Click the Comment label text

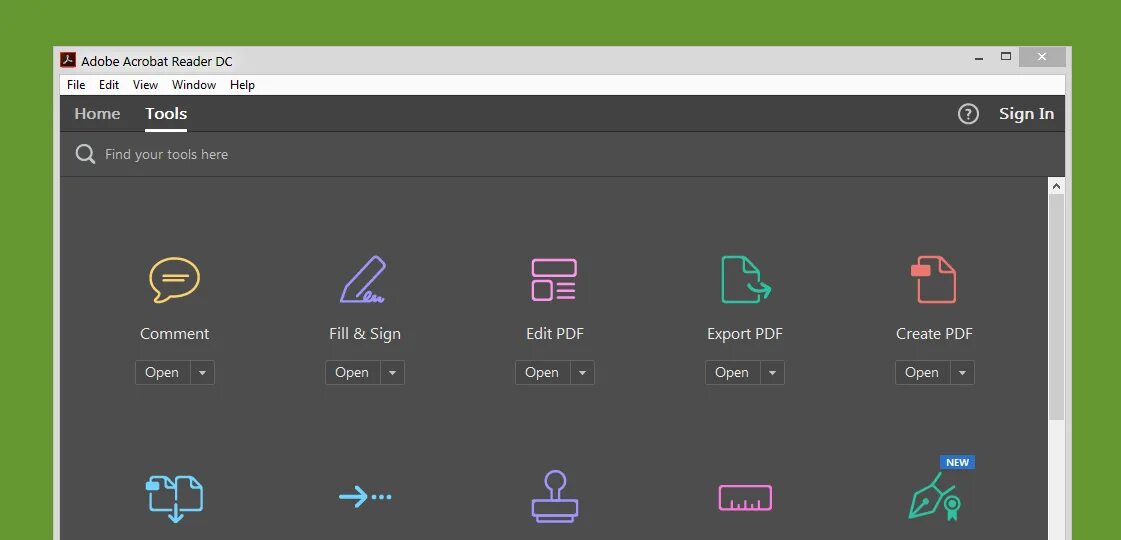tap(174, 333)
